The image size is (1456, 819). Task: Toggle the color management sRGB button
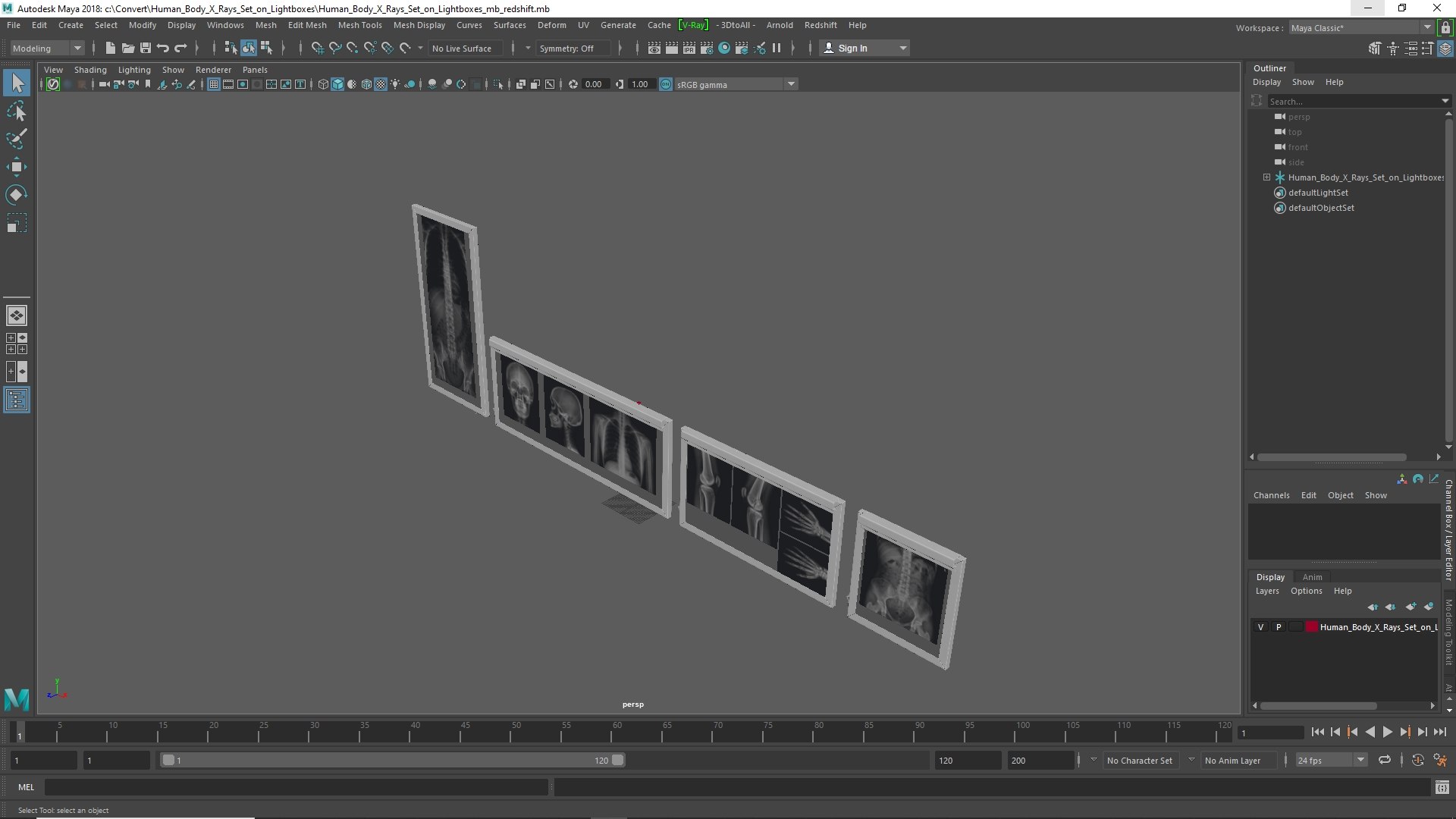[666, 84]
